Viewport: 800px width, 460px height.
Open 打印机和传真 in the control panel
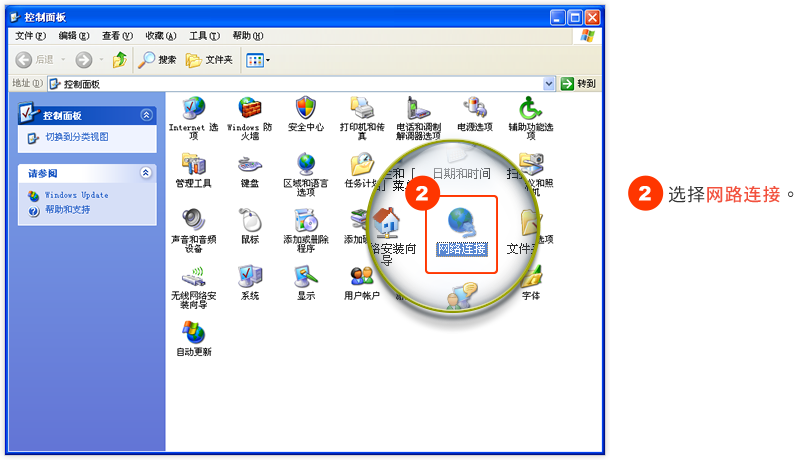tap(362, 108)
